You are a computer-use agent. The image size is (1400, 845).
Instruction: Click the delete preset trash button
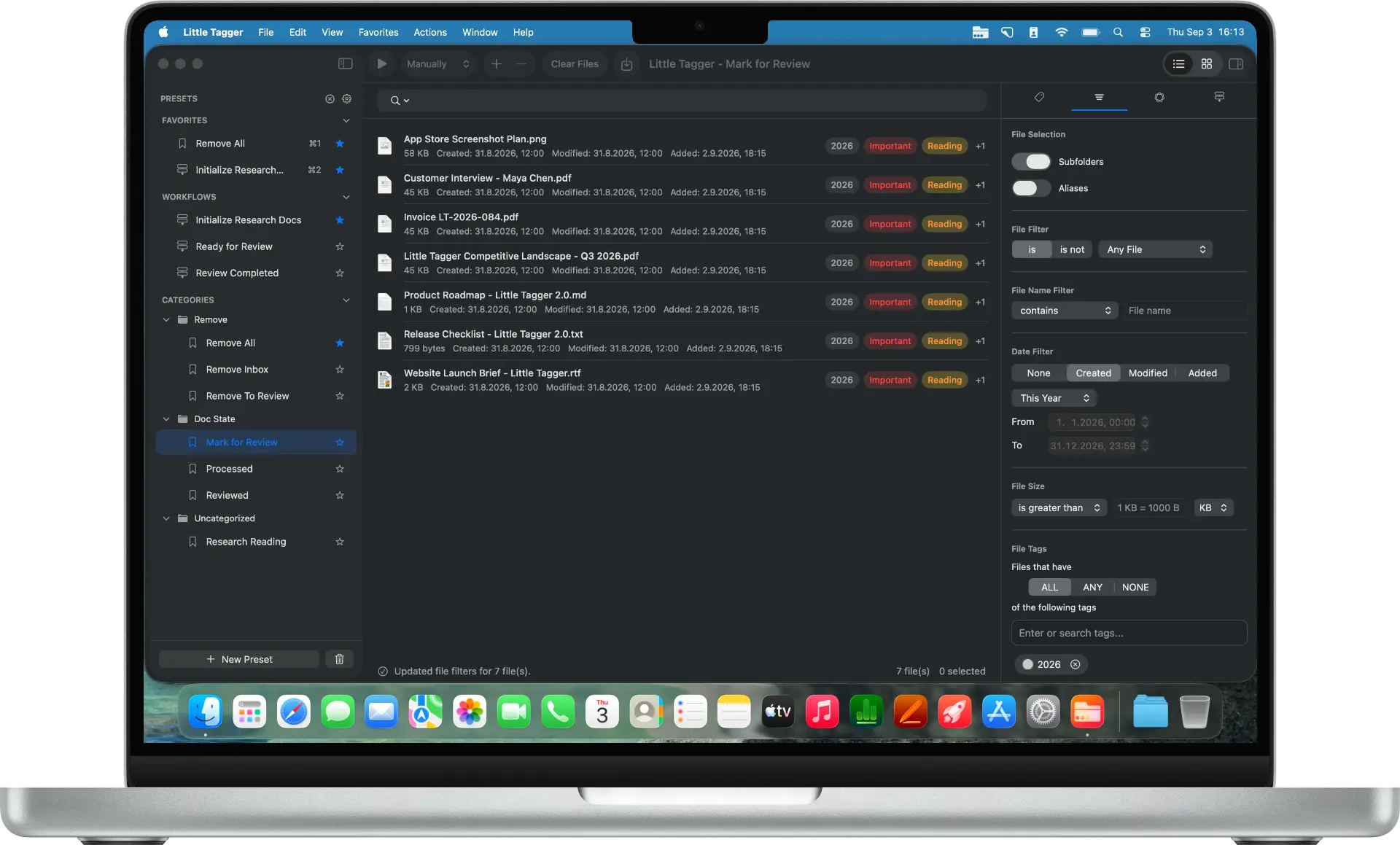339,660
